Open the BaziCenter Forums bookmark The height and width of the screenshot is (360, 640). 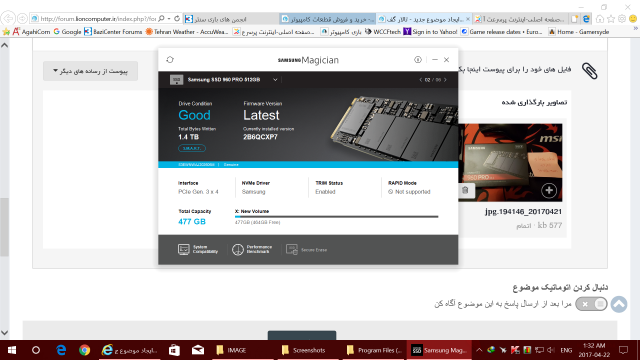point(113,32)
